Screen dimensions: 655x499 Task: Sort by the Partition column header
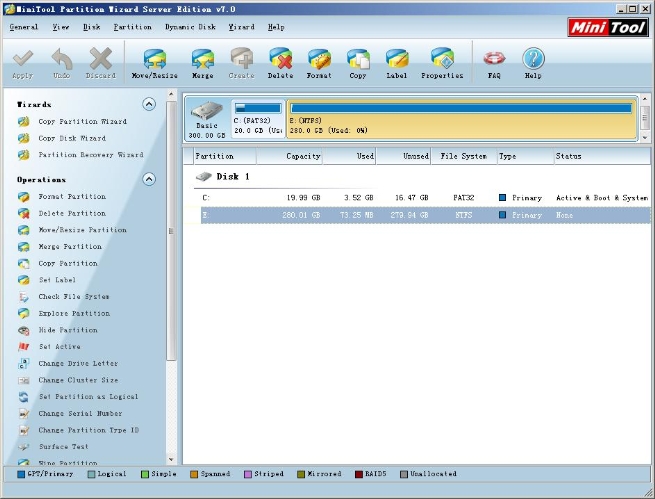pos(225,156)
